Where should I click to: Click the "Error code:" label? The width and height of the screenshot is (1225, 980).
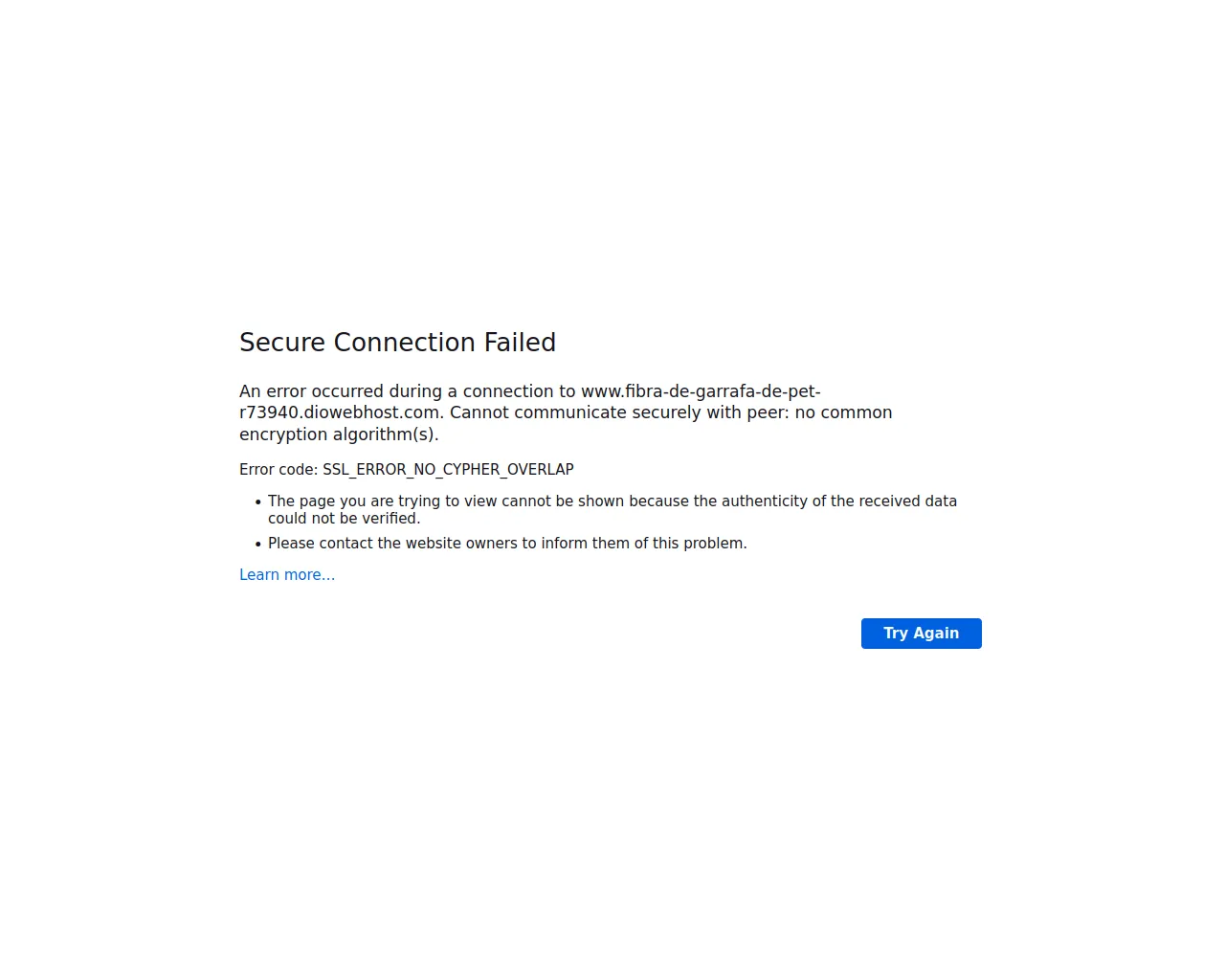coord(278,470)
